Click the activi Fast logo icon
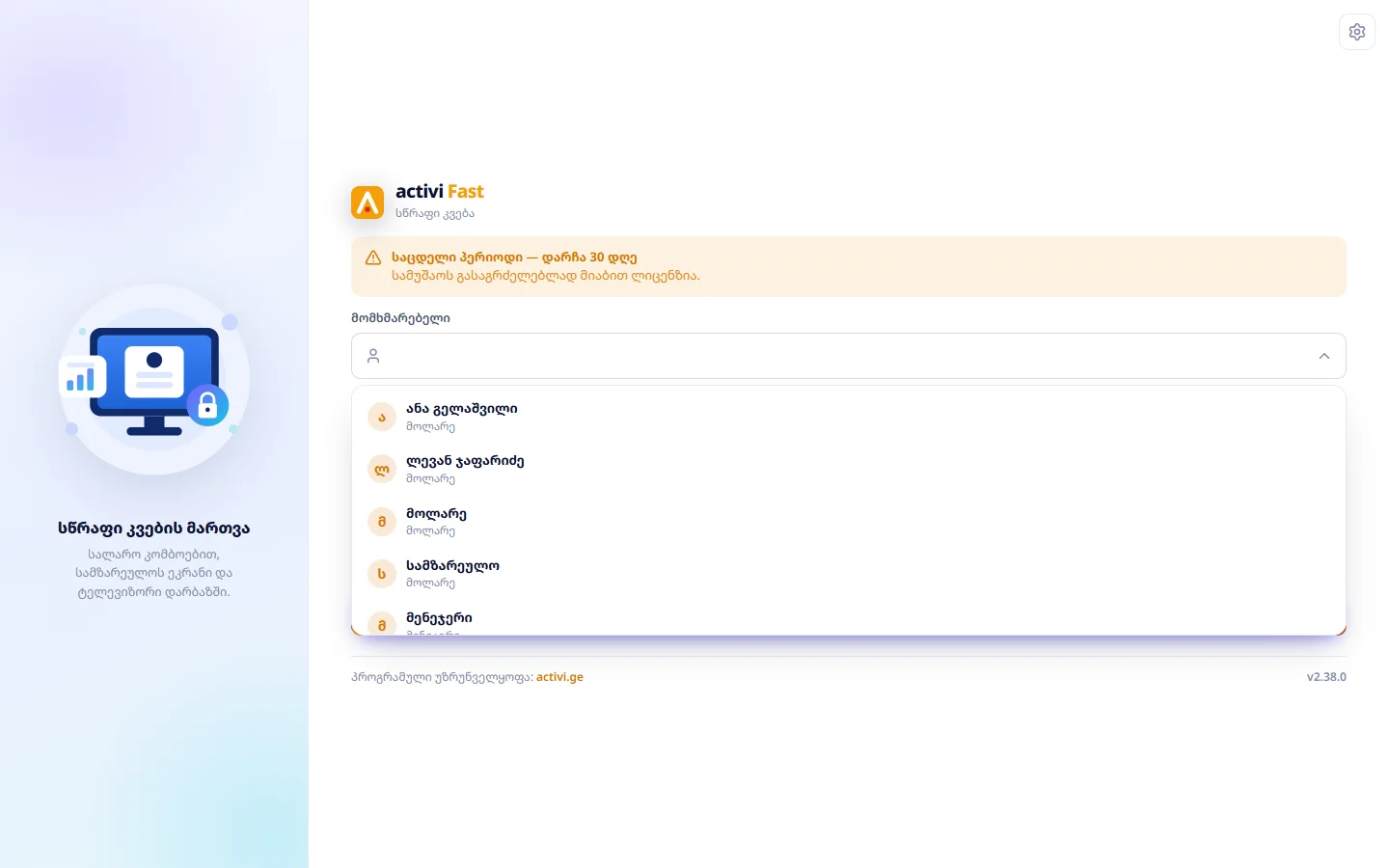 point(368,203)
